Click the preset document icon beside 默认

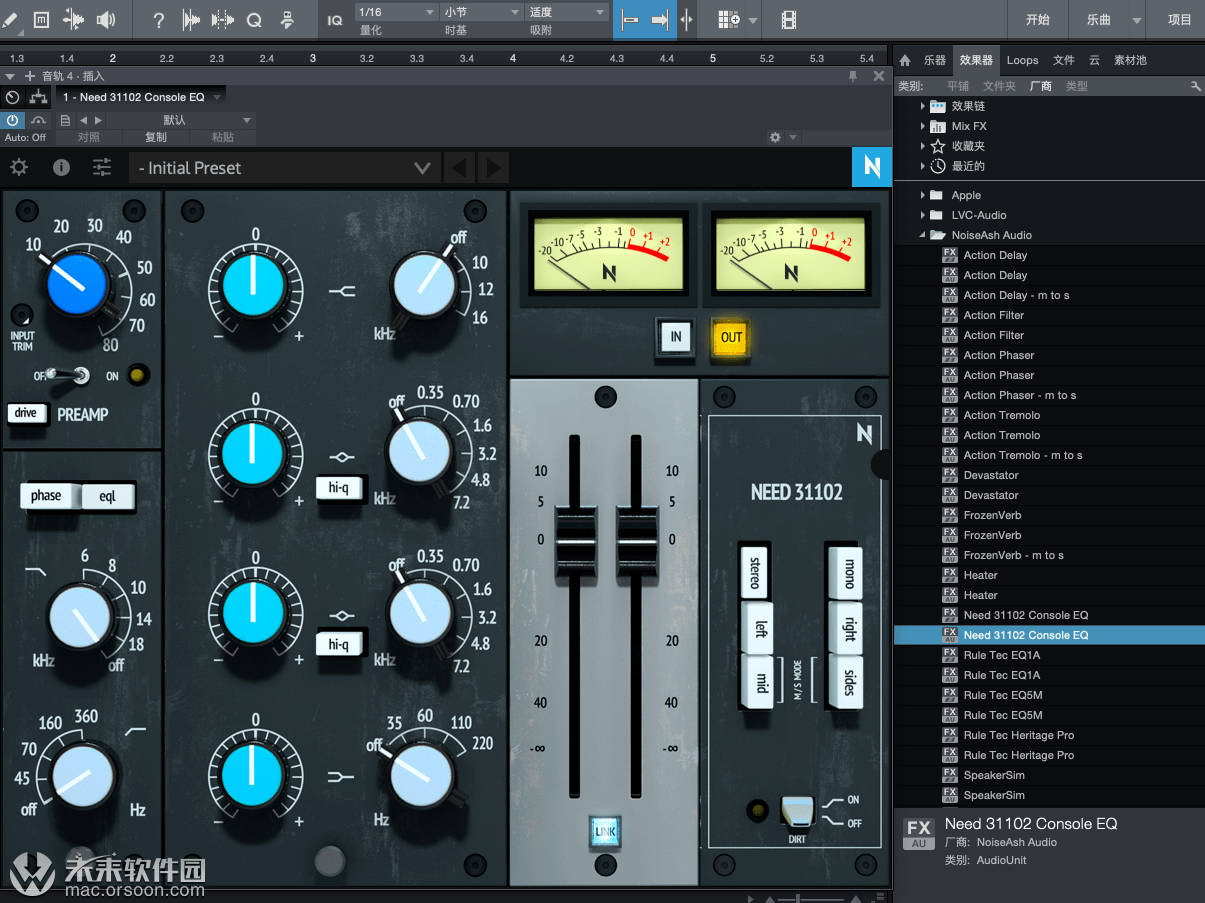(x=65, y=120)
